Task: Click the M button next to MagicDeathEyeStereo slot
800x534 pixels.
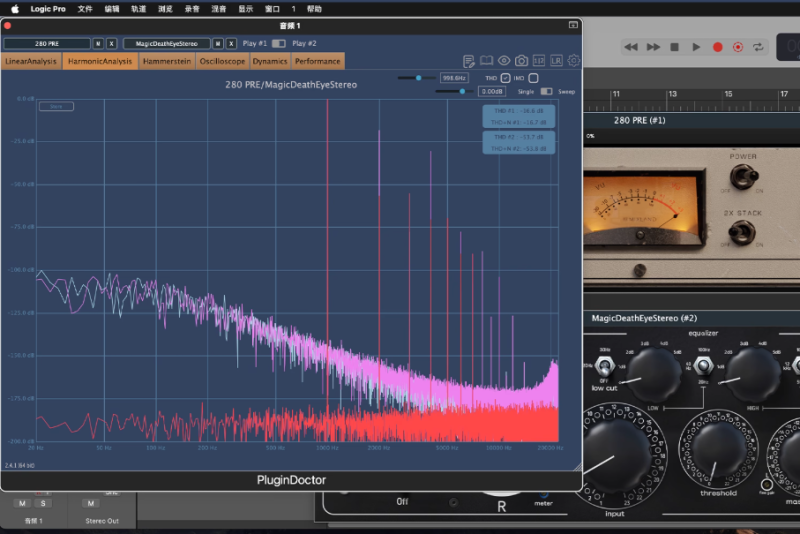Action: coord(218,44)
